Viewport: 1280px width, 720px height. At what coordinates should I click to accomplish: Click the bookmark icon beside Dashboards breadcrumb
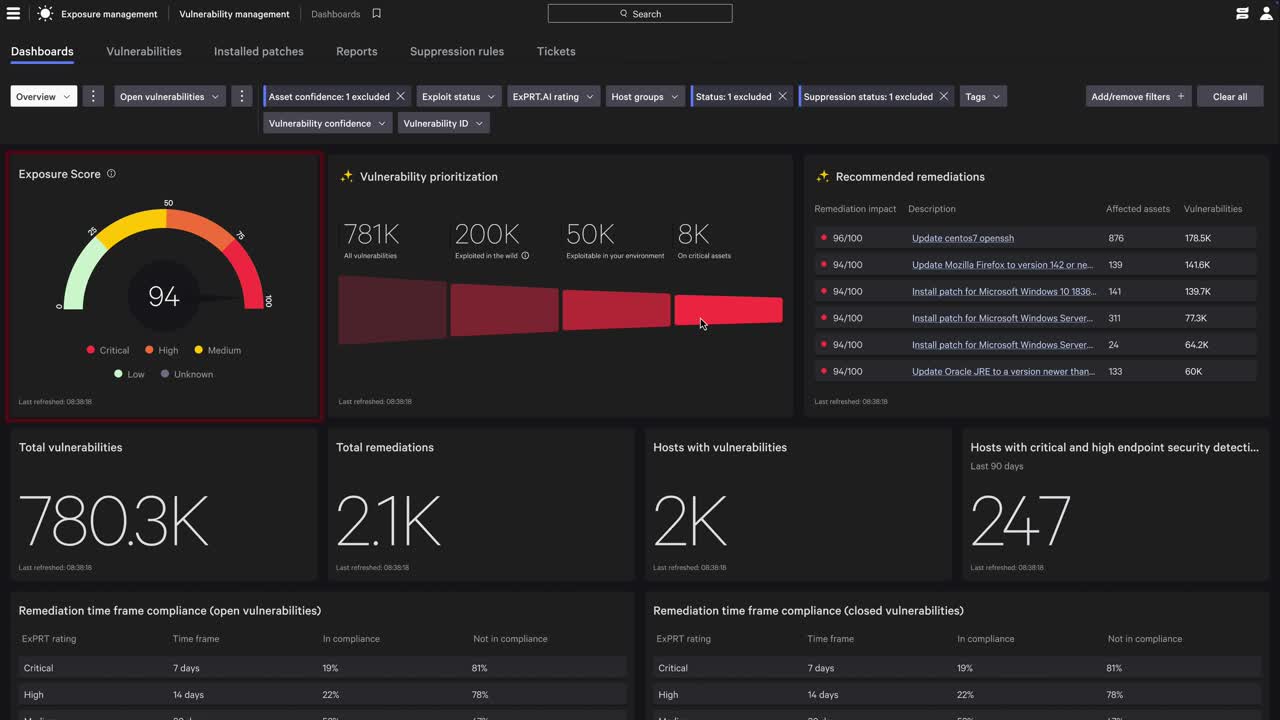tap(377, 14)
